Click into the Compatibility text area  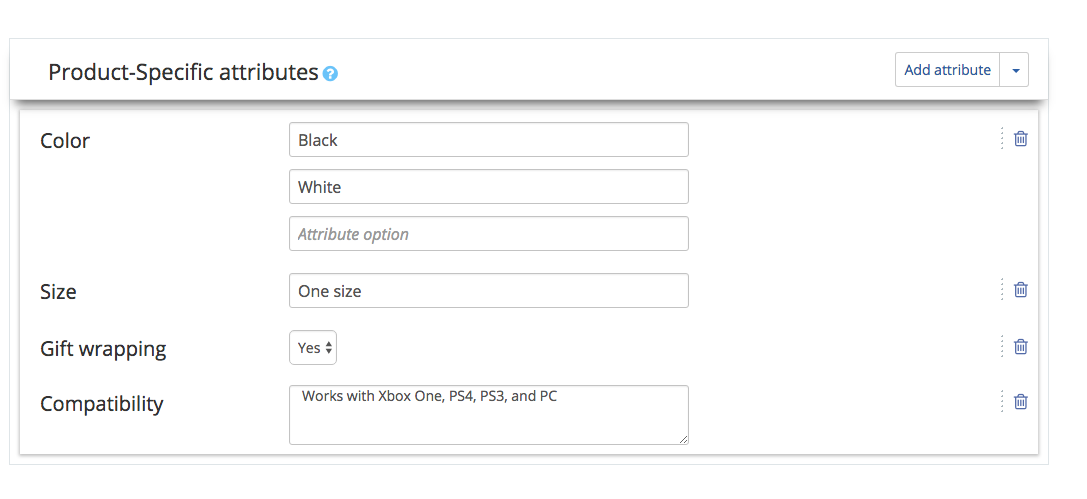[x=488, y=415]
